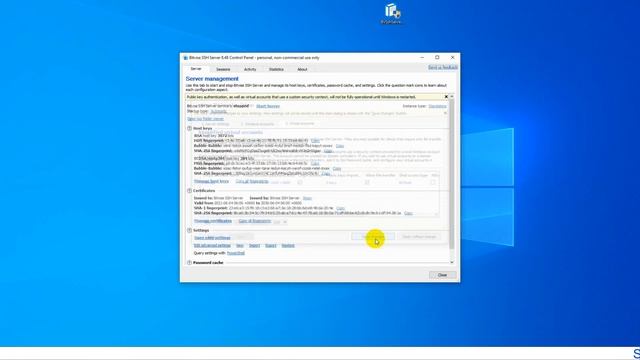The height and width of the screenshot is (360, 640).
Task: Open the PowerShell query settings link
Action: point(236,253)
